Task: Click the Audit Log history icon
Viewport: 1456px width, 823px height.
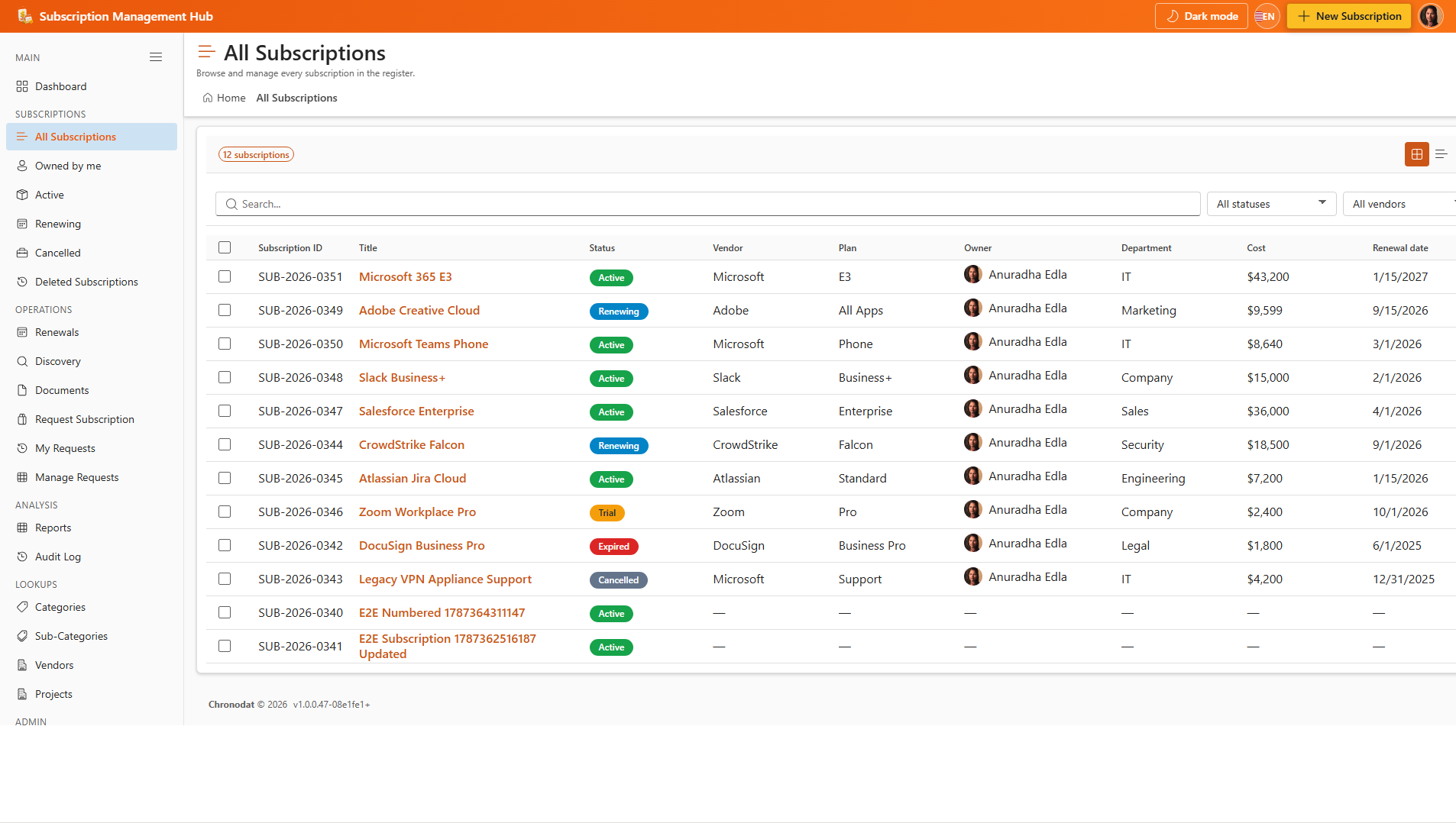Action: [22, 557]
